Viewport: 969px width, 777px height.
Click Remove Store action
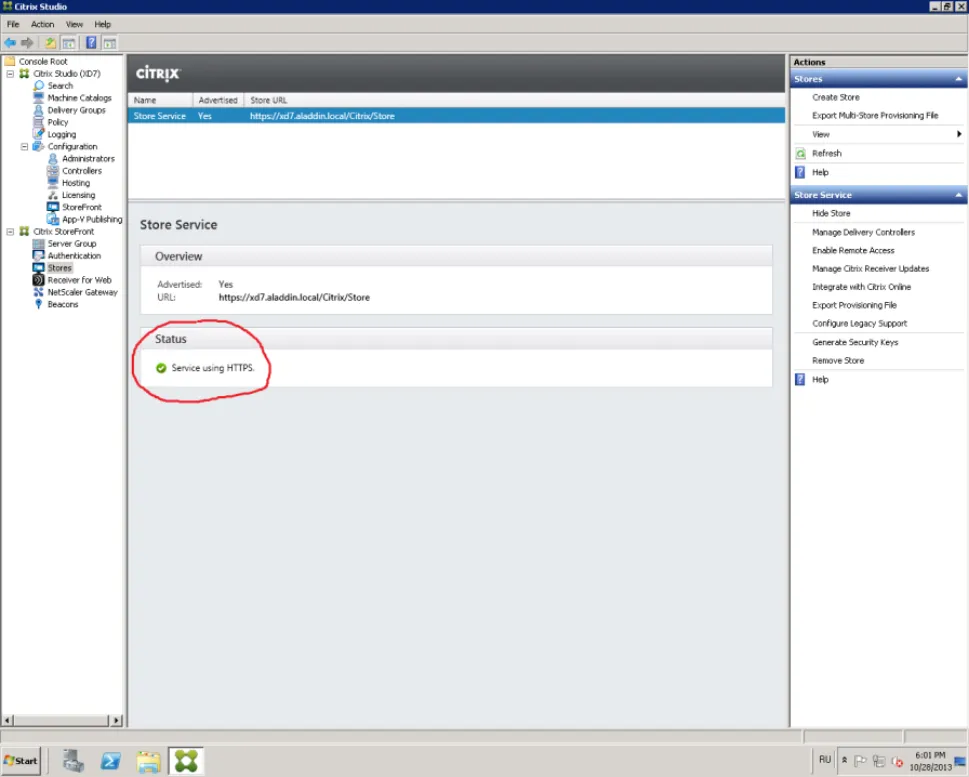[838, 360]
